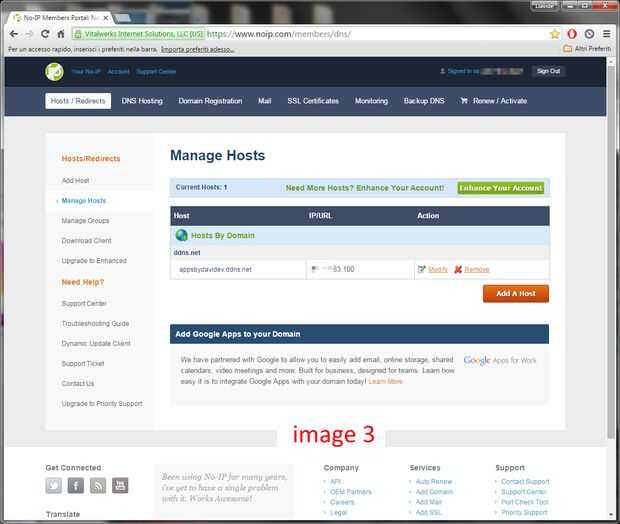620x524 pixels.
Task: Click the Remove link
Action: [476, 269]
